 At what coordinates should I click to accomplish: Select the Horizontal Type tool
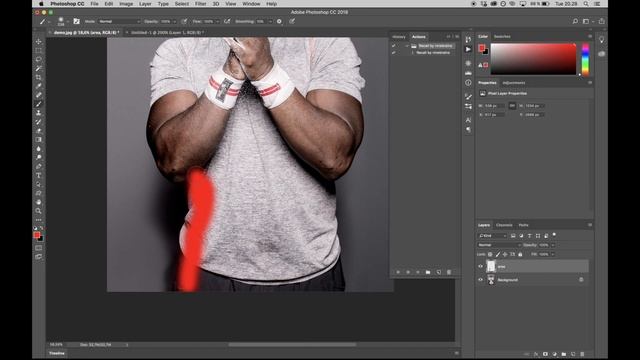[38, 176]
